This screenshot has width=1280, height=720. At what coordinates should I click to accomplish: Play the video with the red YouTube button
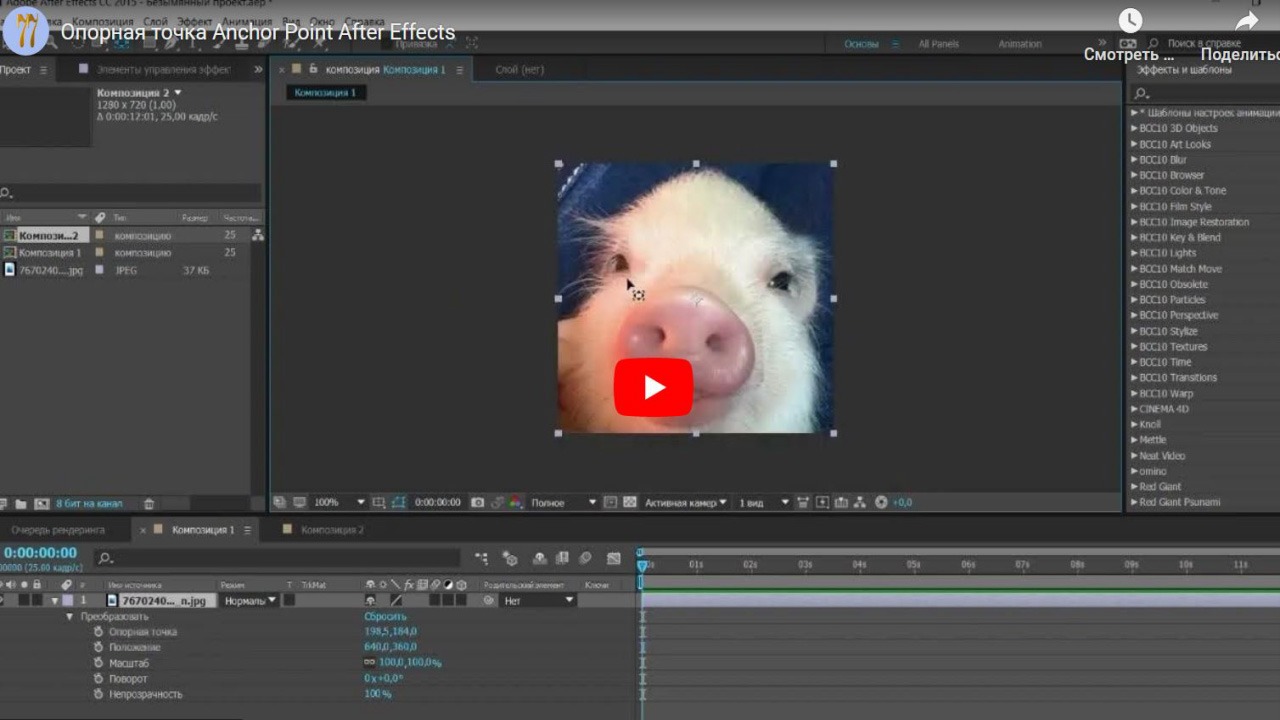[653, 387]
